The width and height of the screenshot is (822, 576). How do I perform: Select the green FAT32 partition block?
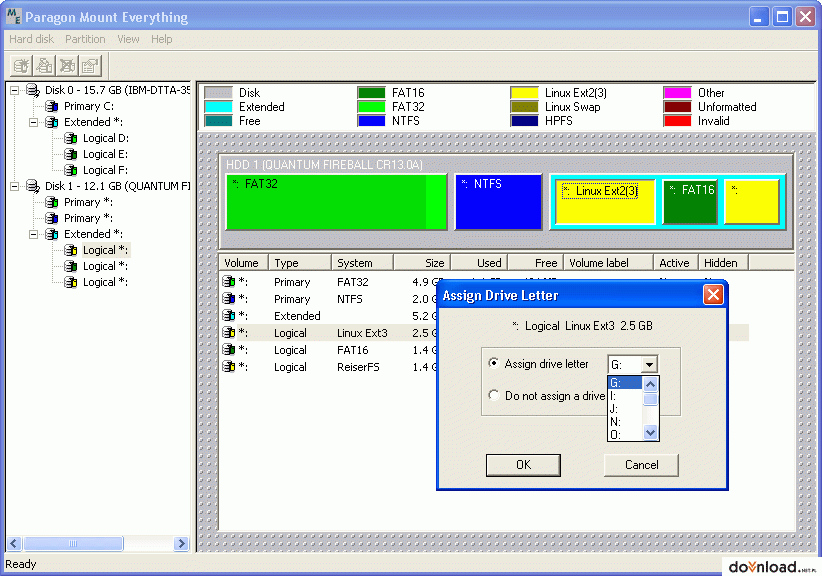[x=336, y=202]
